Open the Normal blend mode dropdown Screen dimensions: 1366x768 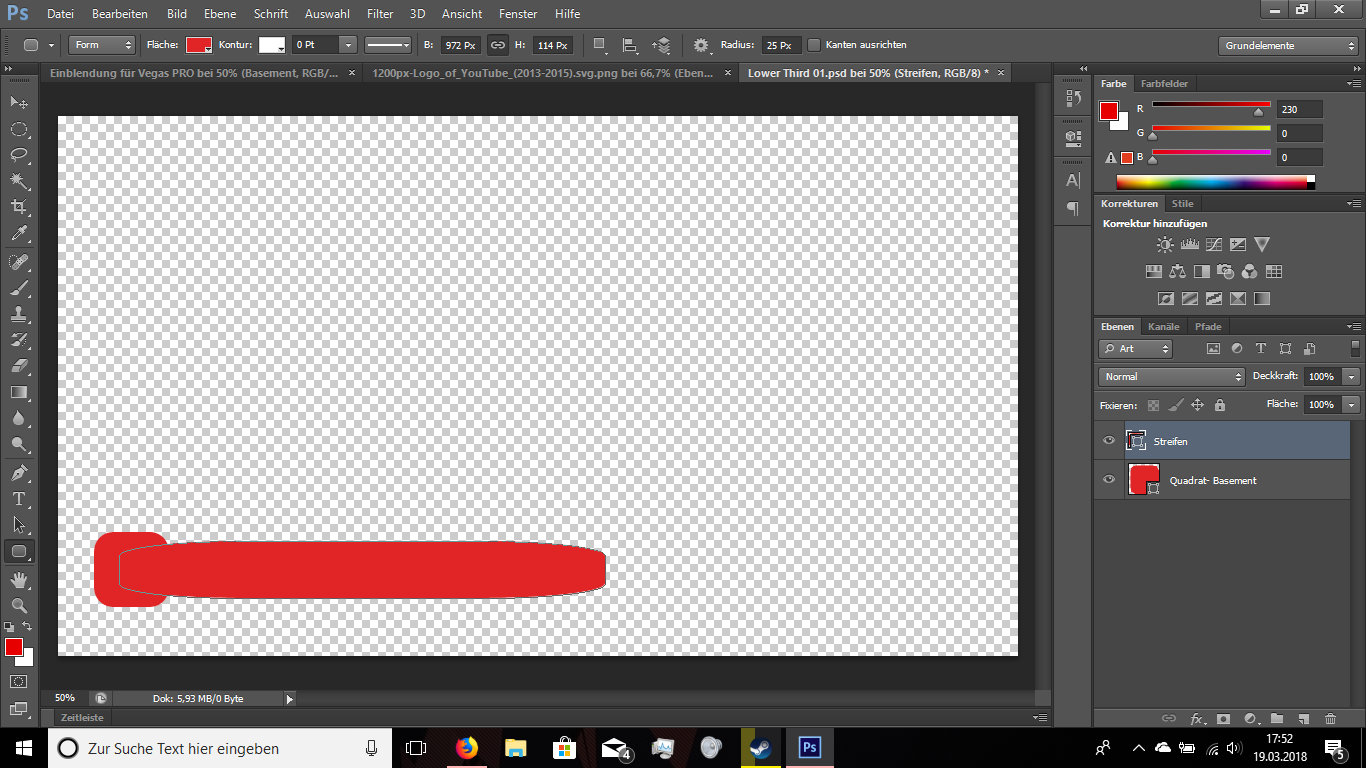(1171, 377)
